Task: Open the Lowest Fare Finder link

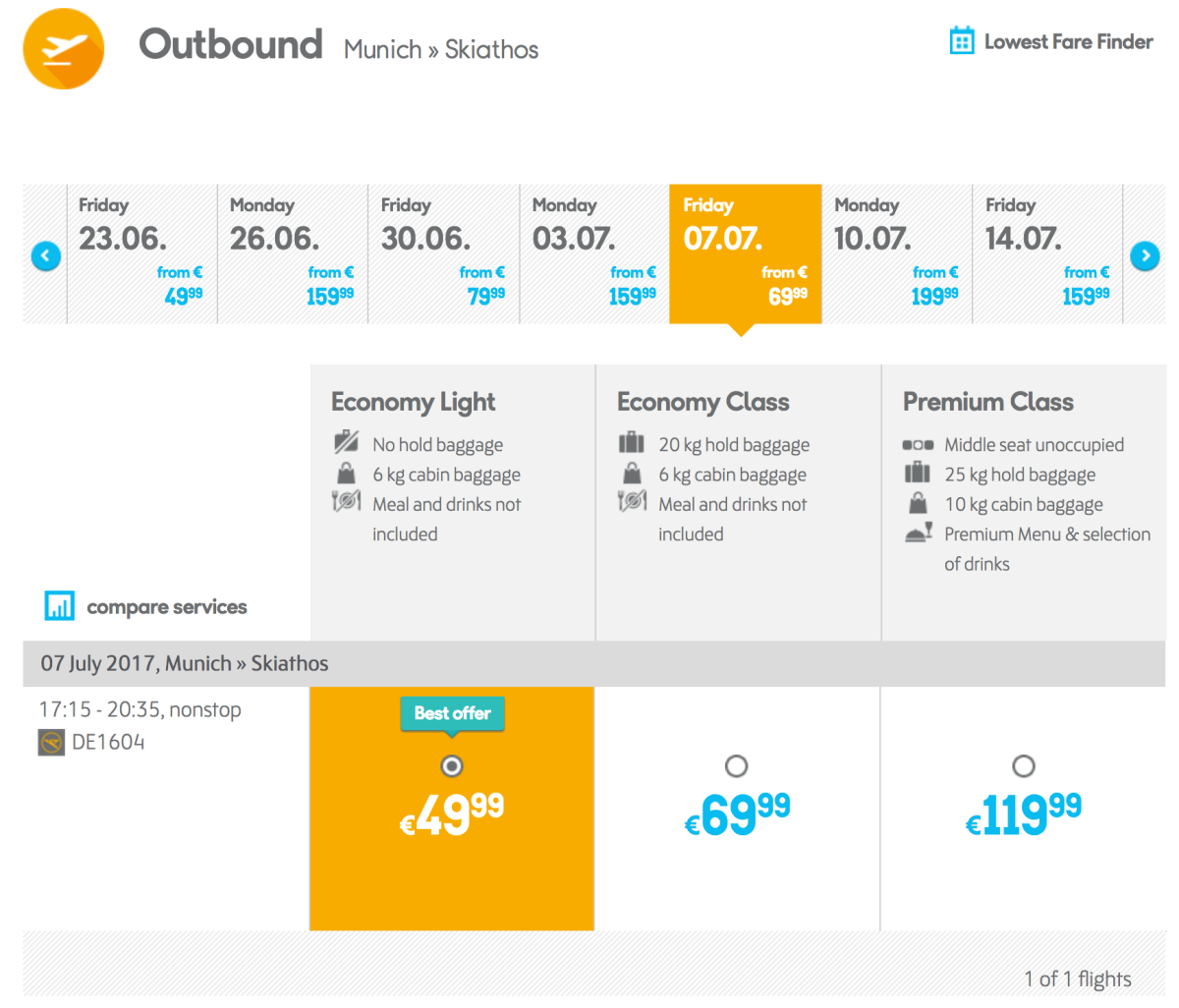Action: pyautogui.click(x=1068, y=41)
